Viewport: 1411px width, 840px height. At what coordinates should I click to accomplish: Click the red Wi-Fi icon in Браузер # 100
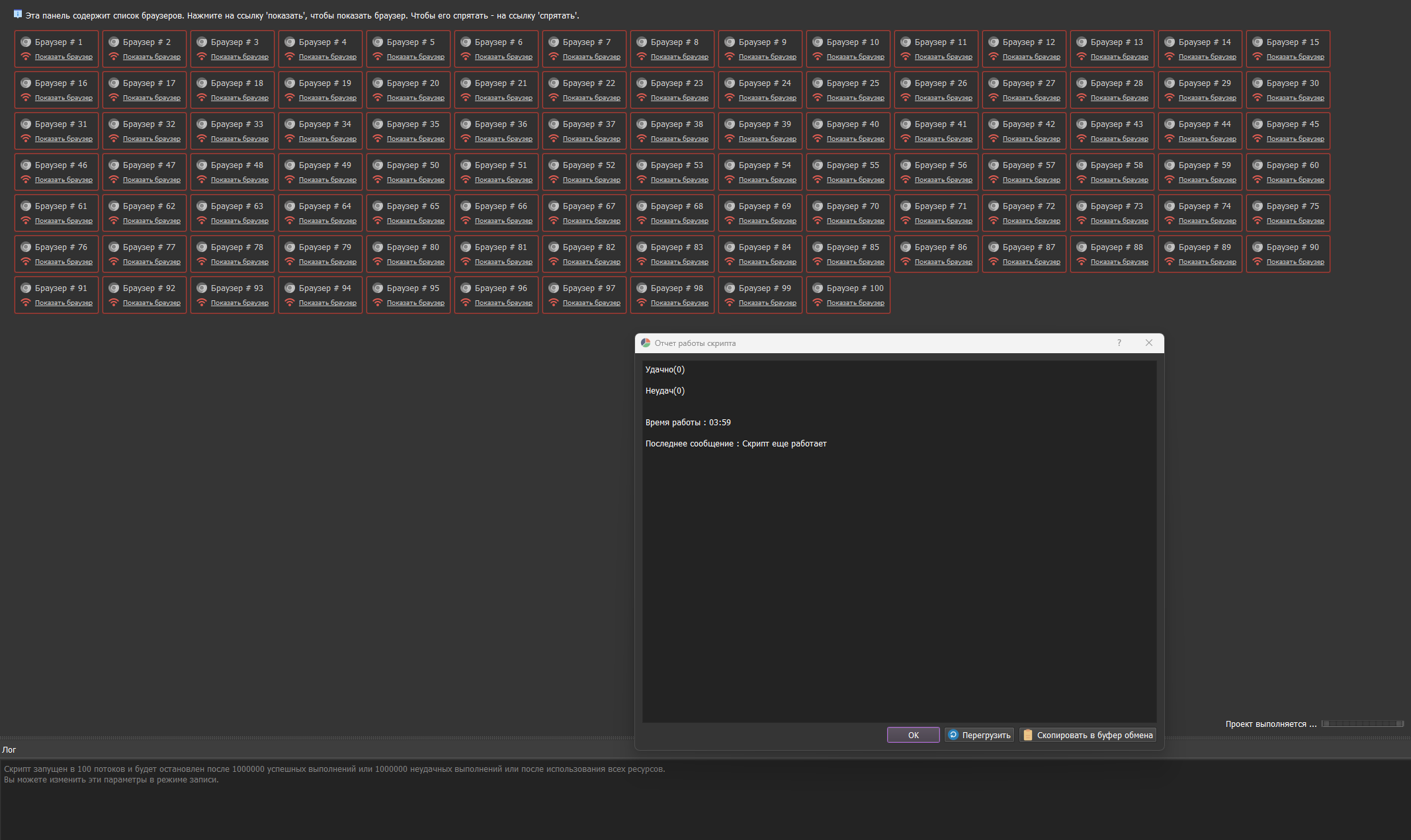click(818, 302)
